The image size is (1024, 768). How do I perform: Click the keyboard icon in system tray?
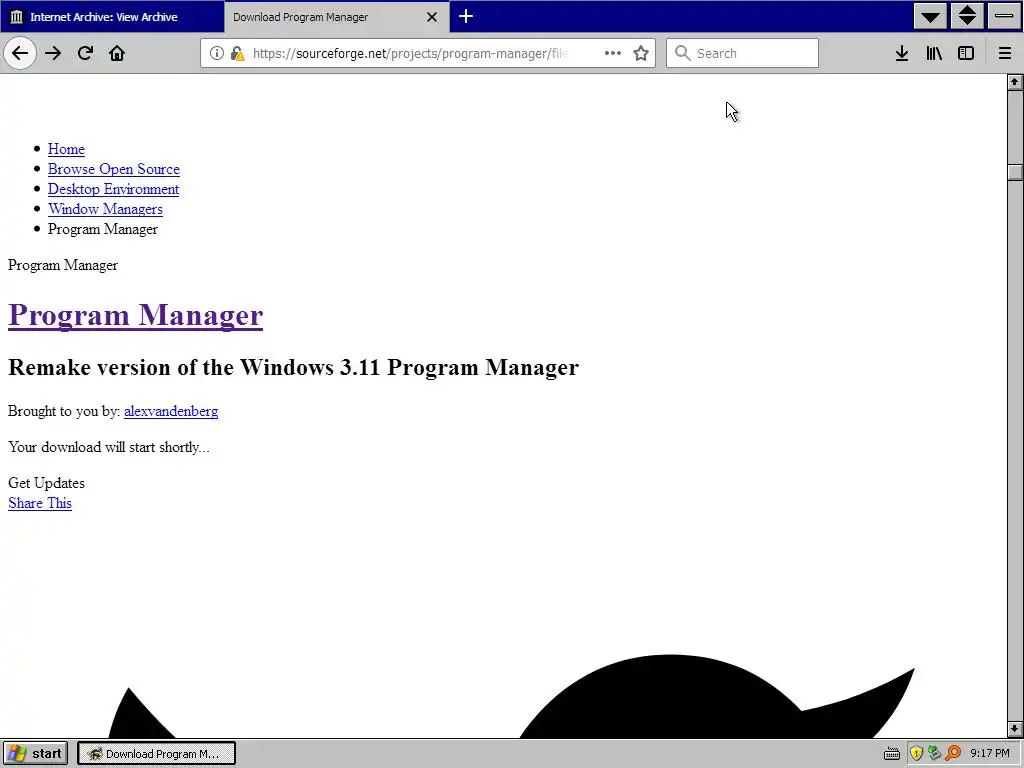pyautogui.click(x=891, y=754)
